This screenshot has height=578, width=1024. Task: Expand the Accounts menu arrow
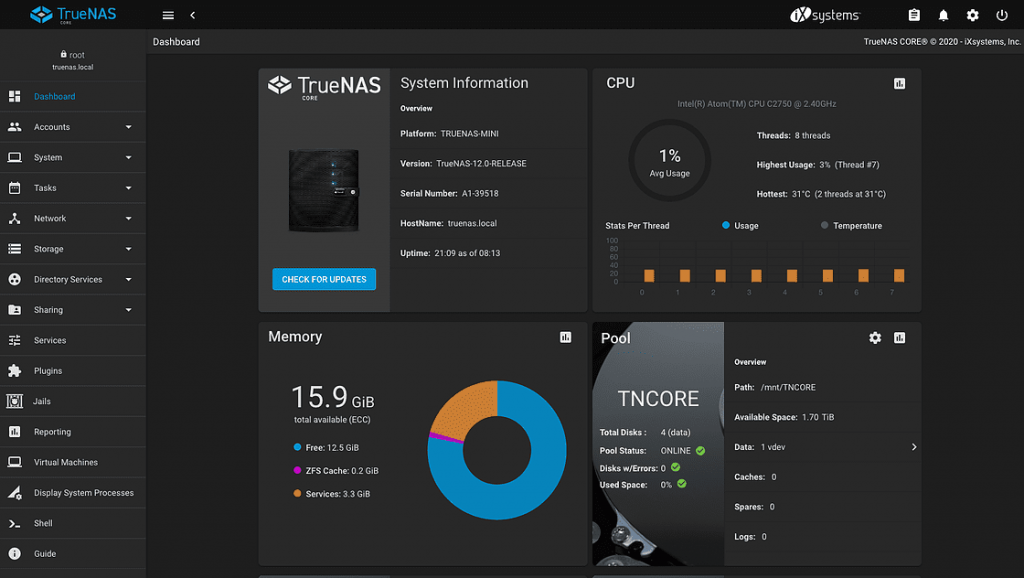(x=129, y=127)
